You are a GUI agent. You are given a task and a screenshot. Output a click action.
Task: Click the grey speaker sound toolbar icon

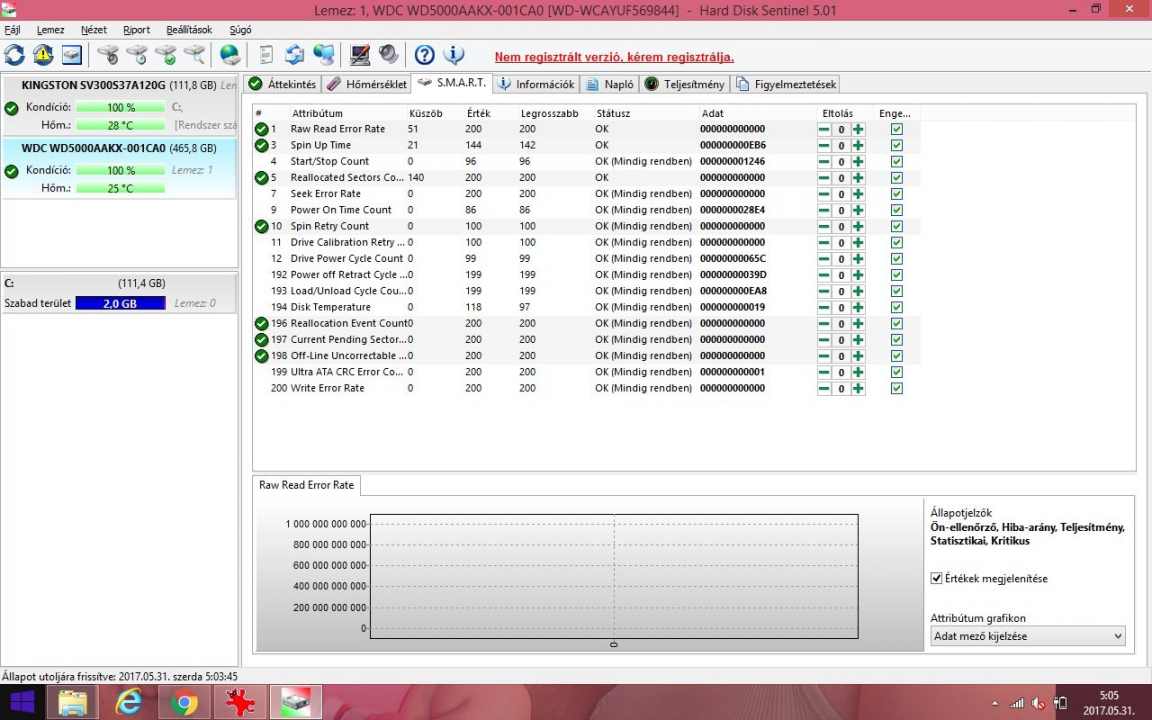click(388, 55)
